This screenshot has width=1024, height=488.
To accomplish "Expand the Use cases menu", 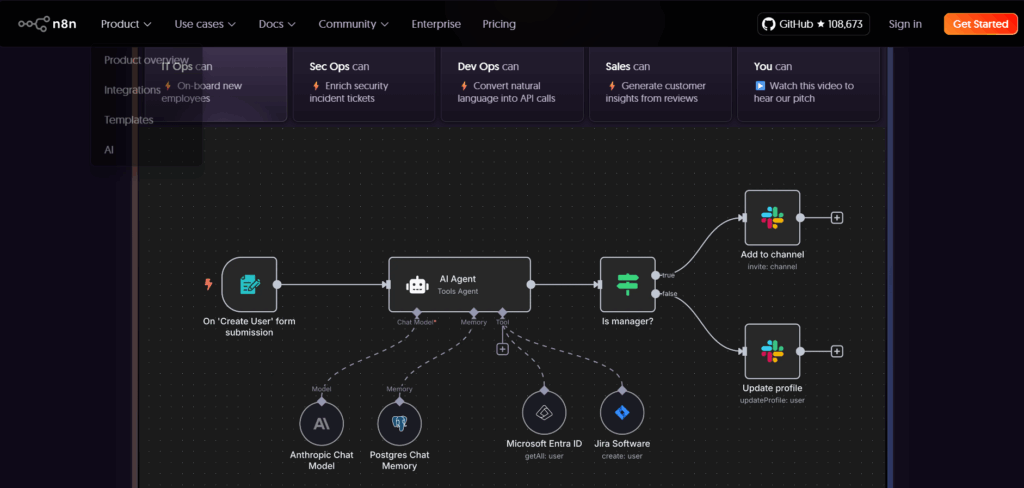I will pyautogui.click(x=205, y=24).
